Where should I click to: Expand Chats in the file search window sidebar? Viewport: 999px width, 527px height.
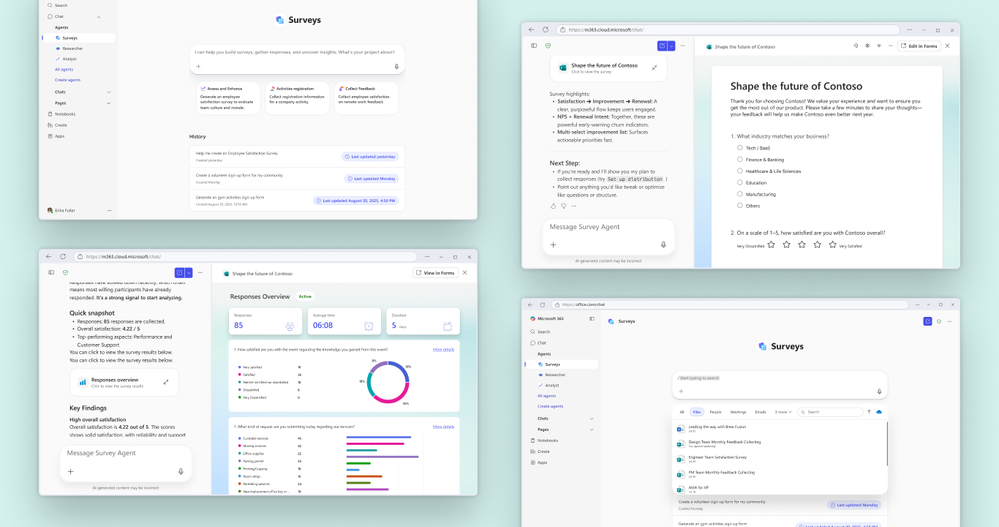pyautogui.click(x=591, y=419)
